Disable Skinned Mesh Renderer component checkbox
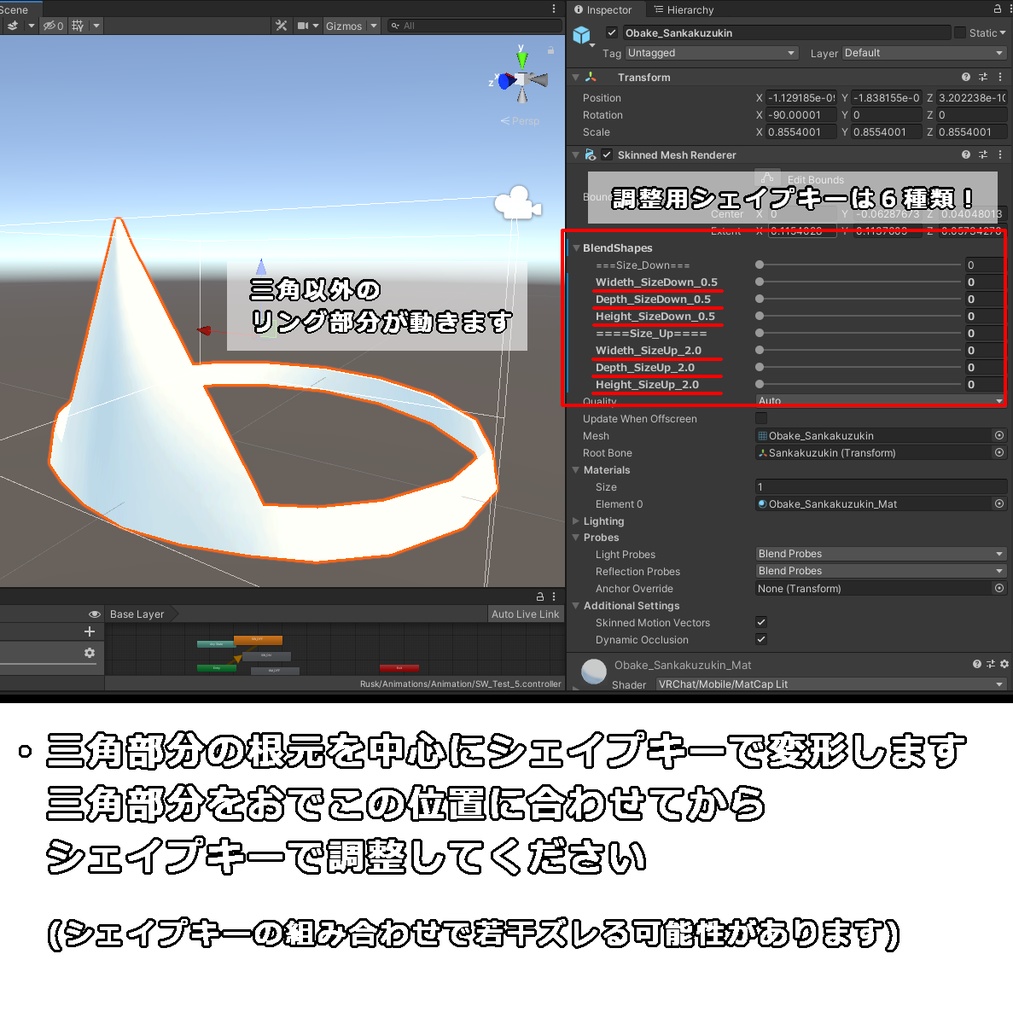 pyautogui.click(x=607, y=155)
